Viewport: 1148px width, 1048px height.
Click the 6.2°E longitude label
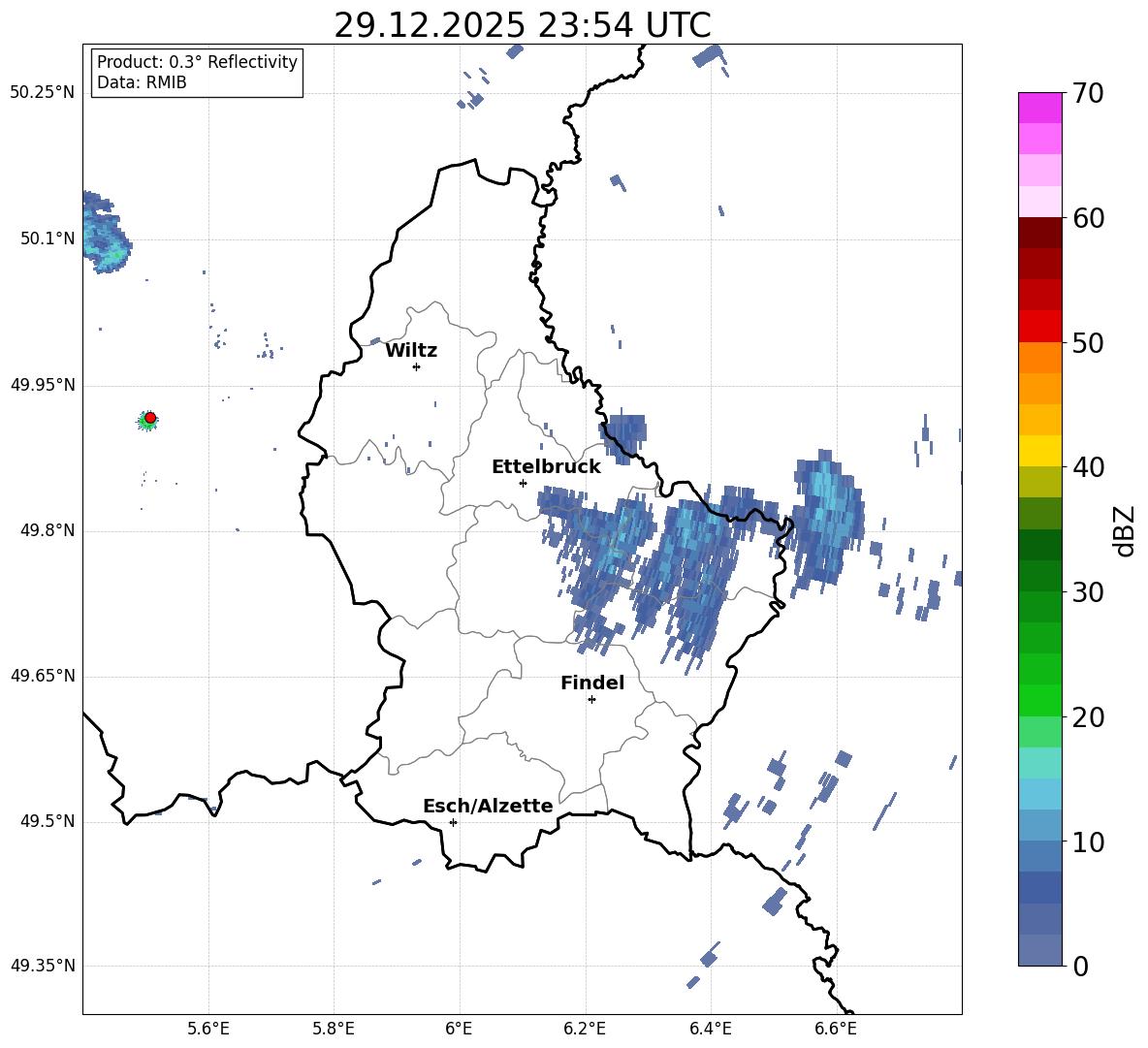(x=585, y=1029)
